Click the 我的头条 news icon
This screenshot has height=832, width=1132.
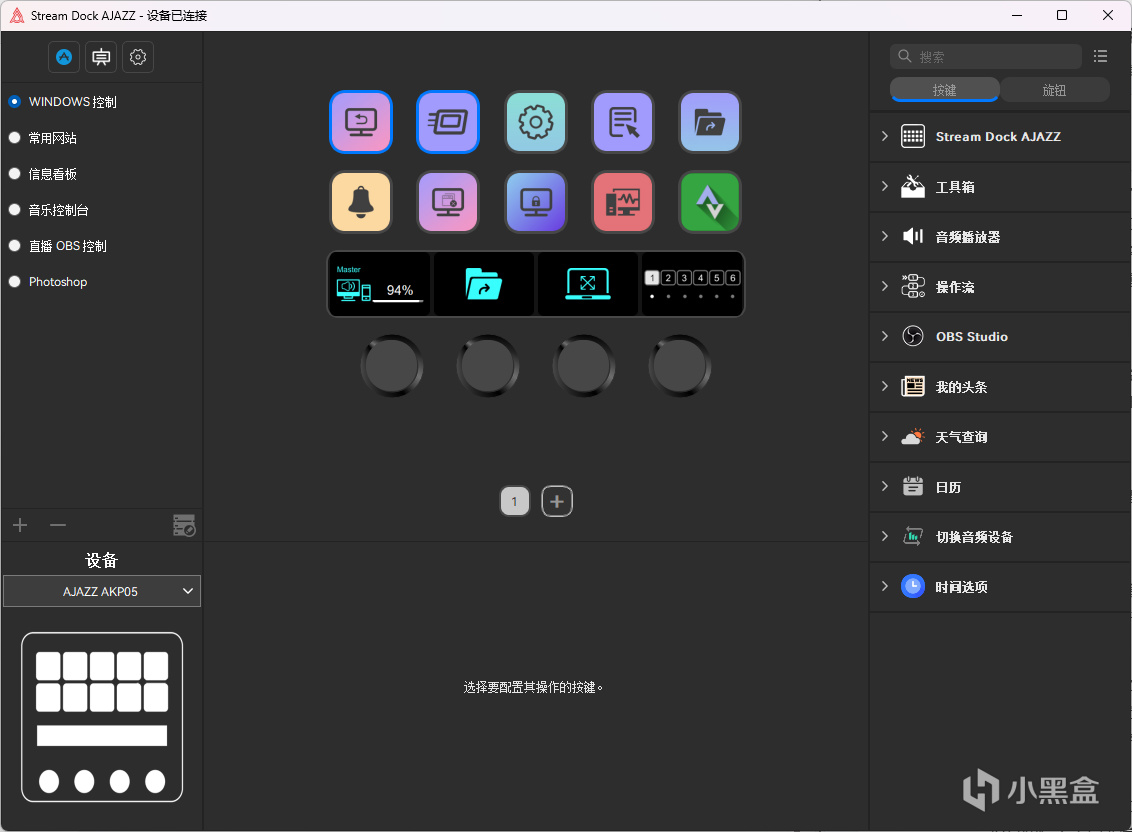tap(913, 386)
